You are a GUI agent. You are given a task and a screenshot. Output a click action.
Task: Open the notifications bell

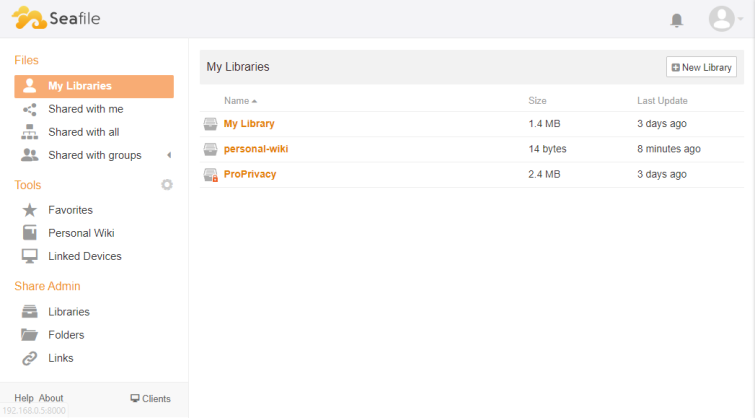pos(677,20)
